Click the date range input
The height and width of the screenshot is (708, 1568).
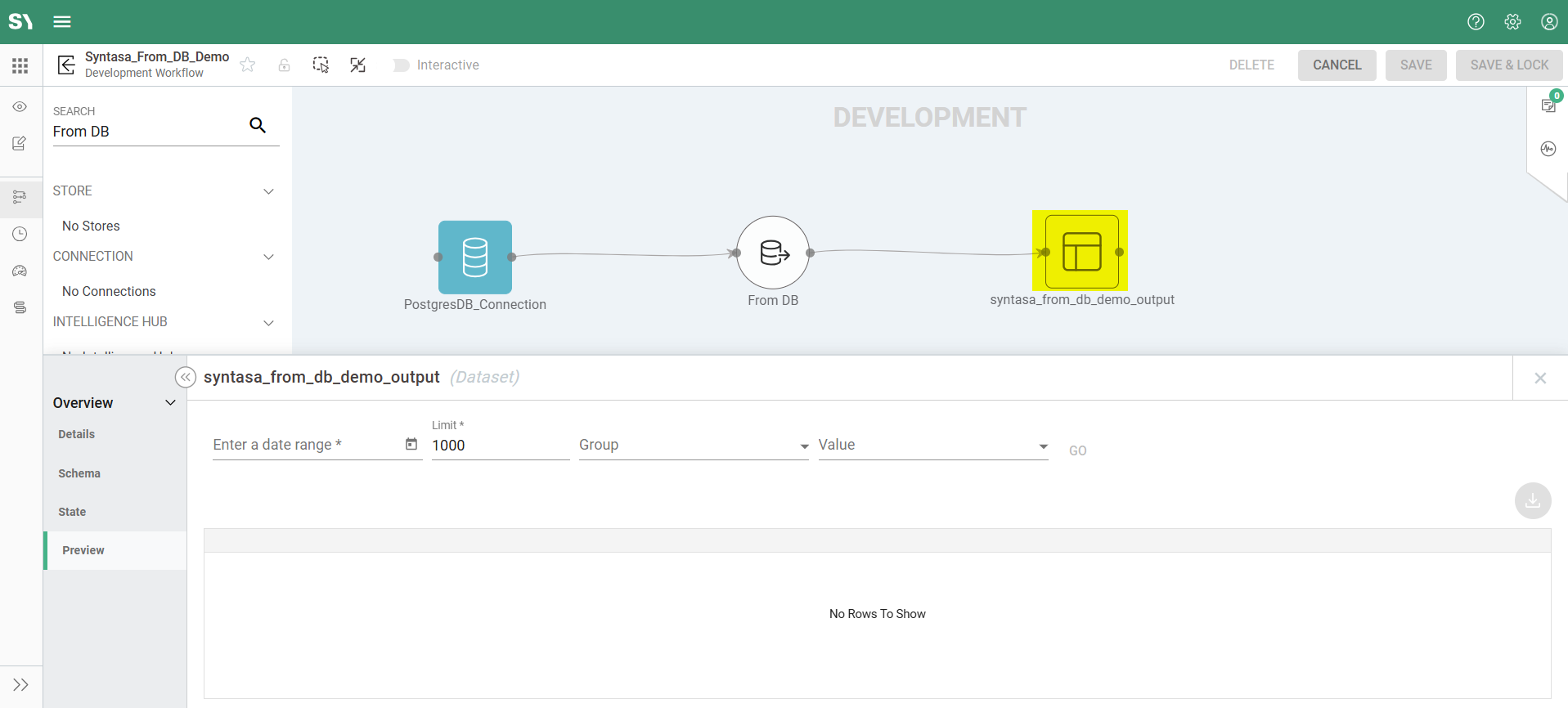[x=307, y=445]
